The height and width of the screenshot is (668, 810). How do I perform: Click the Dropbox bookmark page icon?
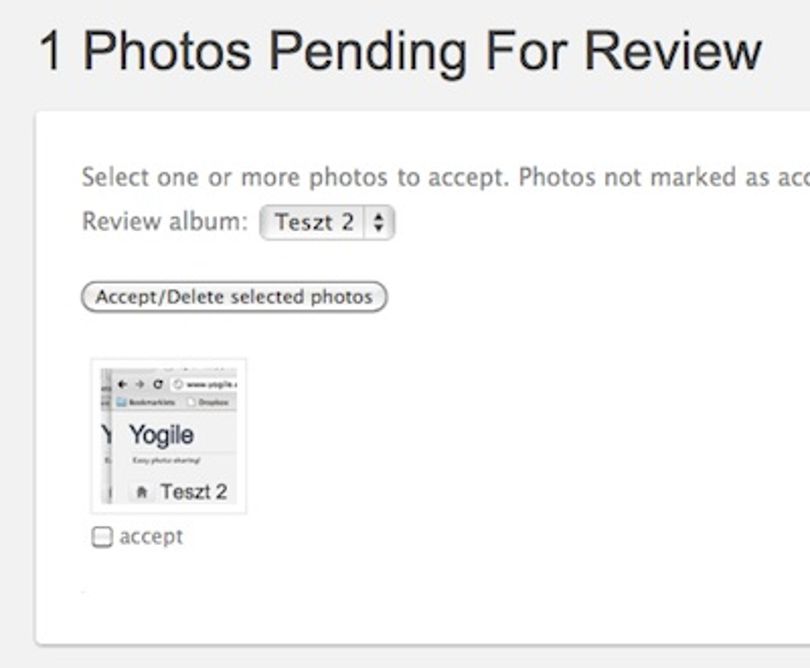pos(192,402)
